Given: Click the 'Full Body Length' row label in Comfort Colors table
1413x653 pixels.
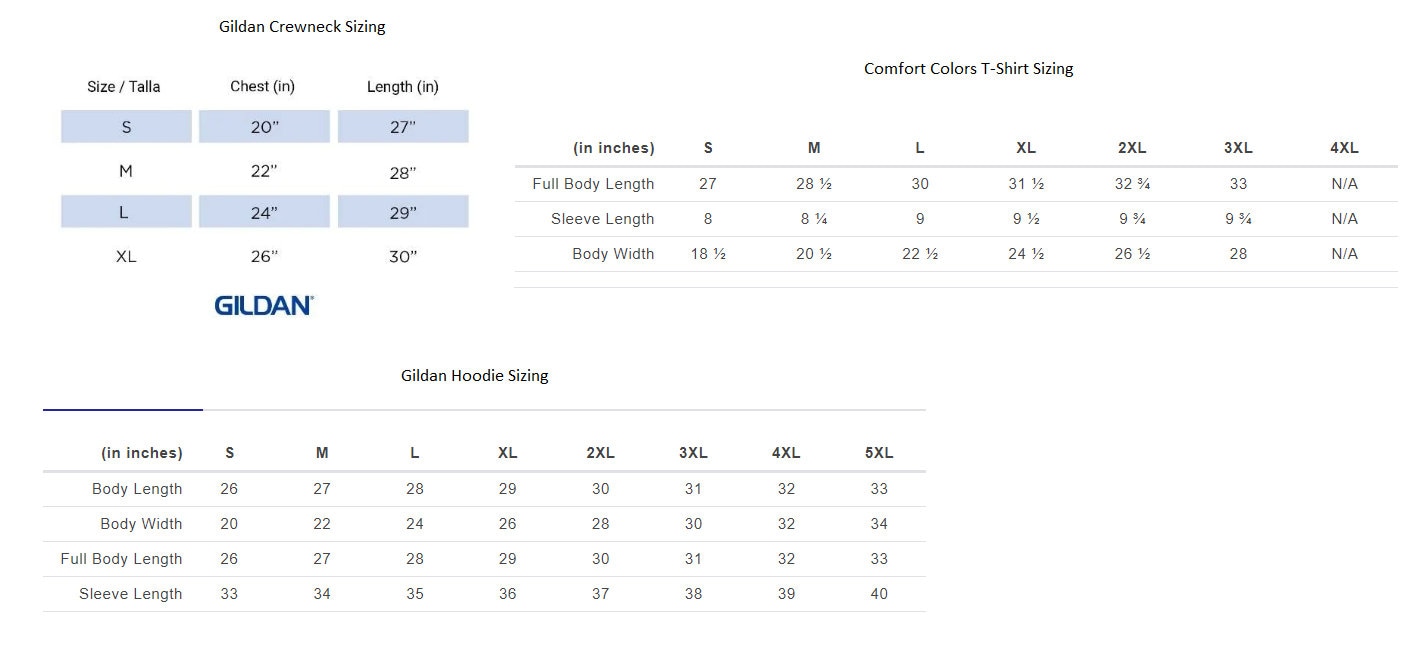Looking at the screenshot, I should pos(593,184).
